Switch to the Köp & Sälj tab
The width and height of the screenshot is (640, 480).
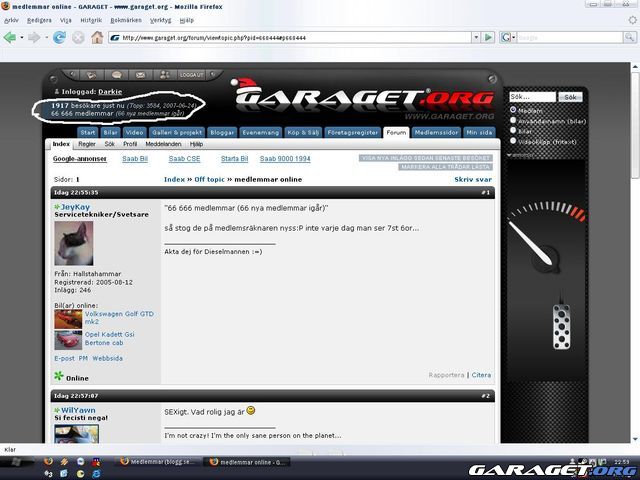pyautogui.click(x=303, y=132)
